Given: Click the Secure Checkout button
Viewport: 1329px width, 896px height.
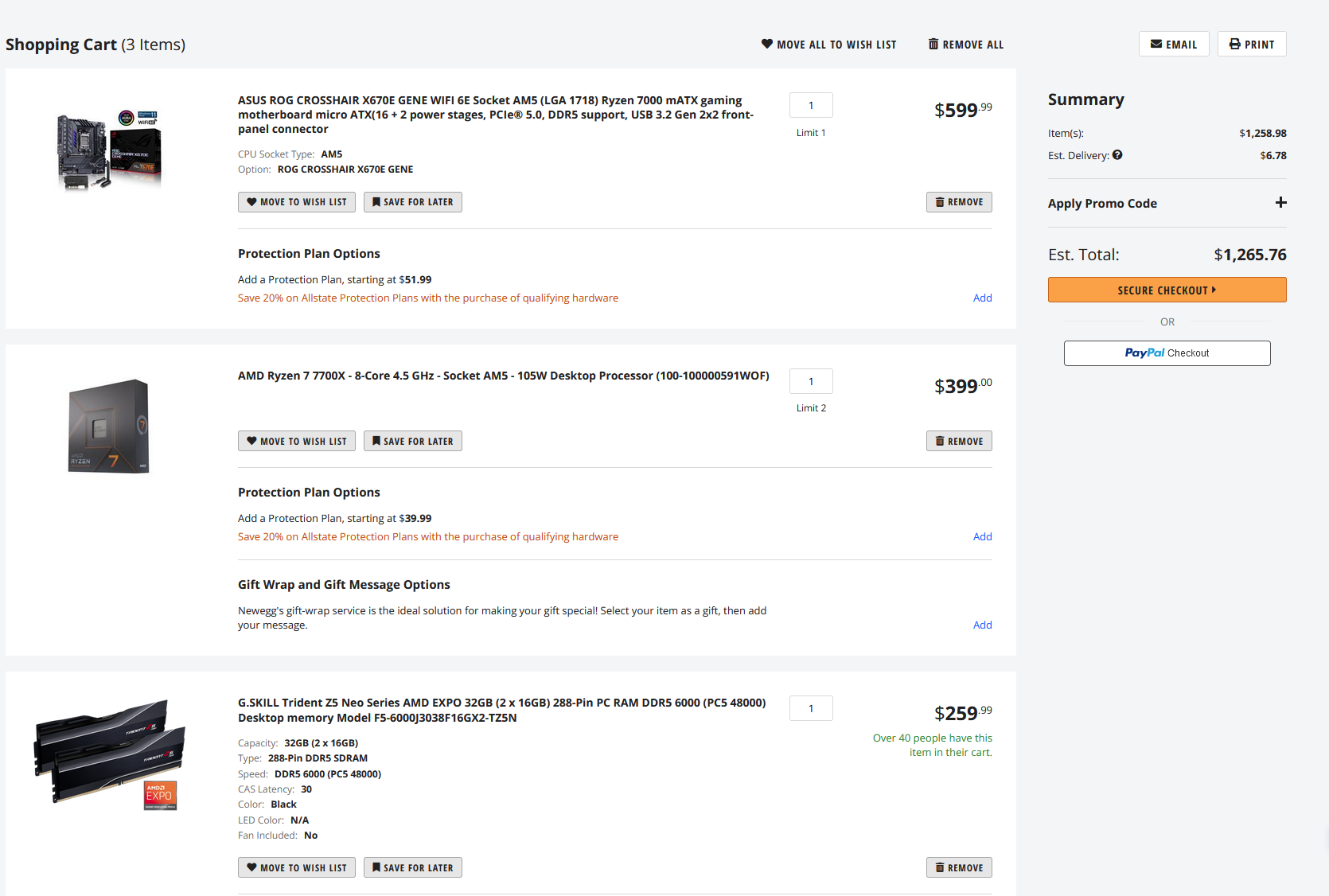Looking at the screenshot, I should coord(1167,290).
